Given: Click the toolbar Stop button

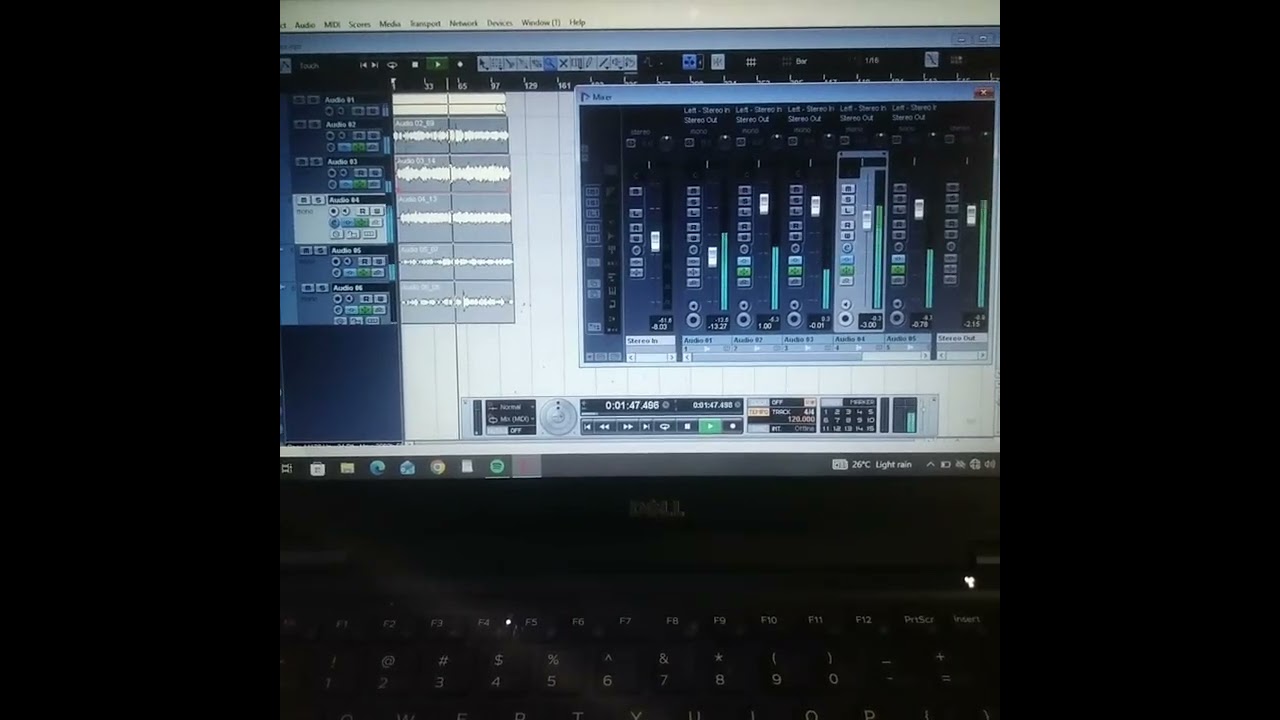Looking at the screenshot, I should coord(415,64).
